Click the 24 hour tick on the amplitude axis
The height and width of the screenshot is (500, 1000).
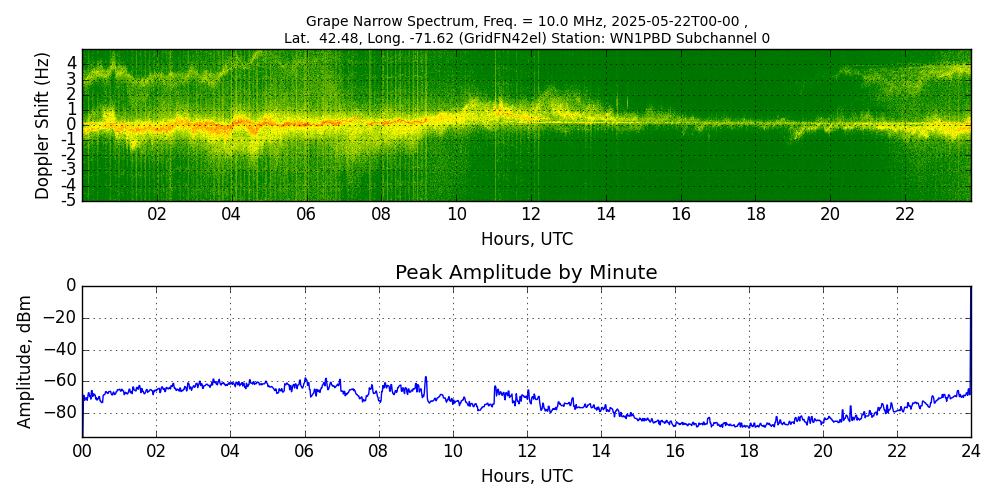(x=970, y=451)
